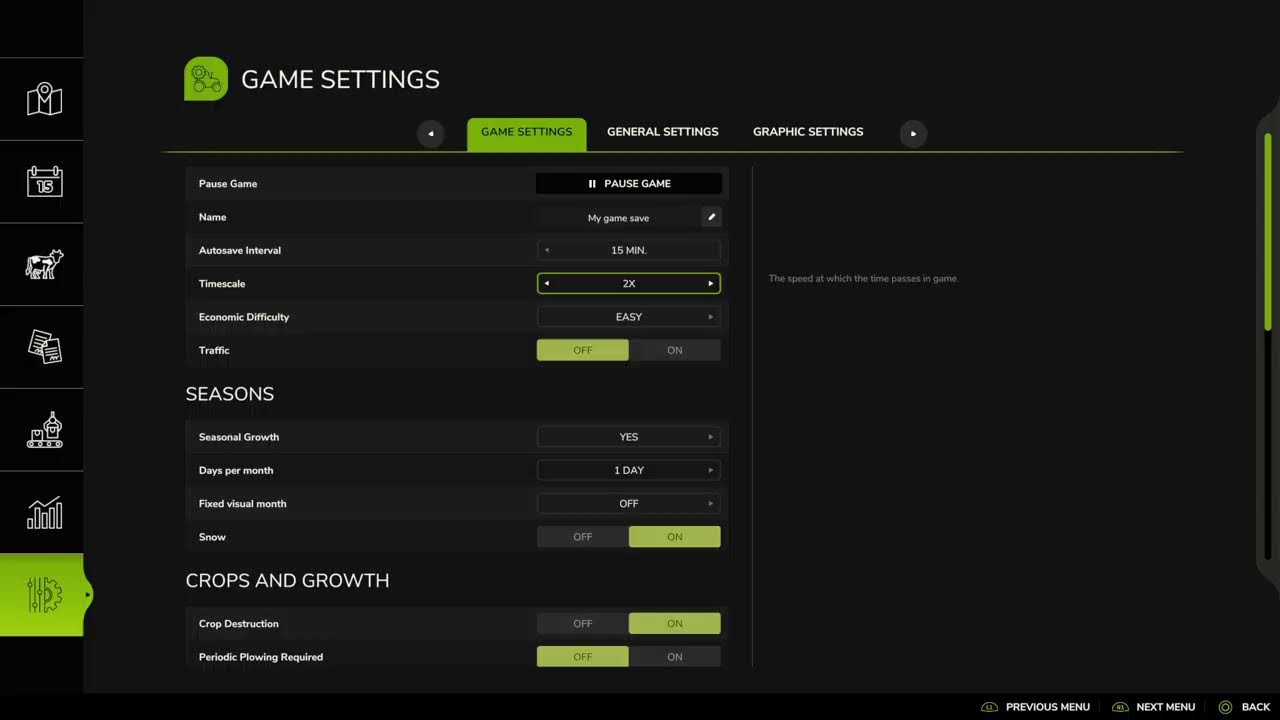
Task: Select the settings sliders sidebar icon
Action: (x=44, y=595)
